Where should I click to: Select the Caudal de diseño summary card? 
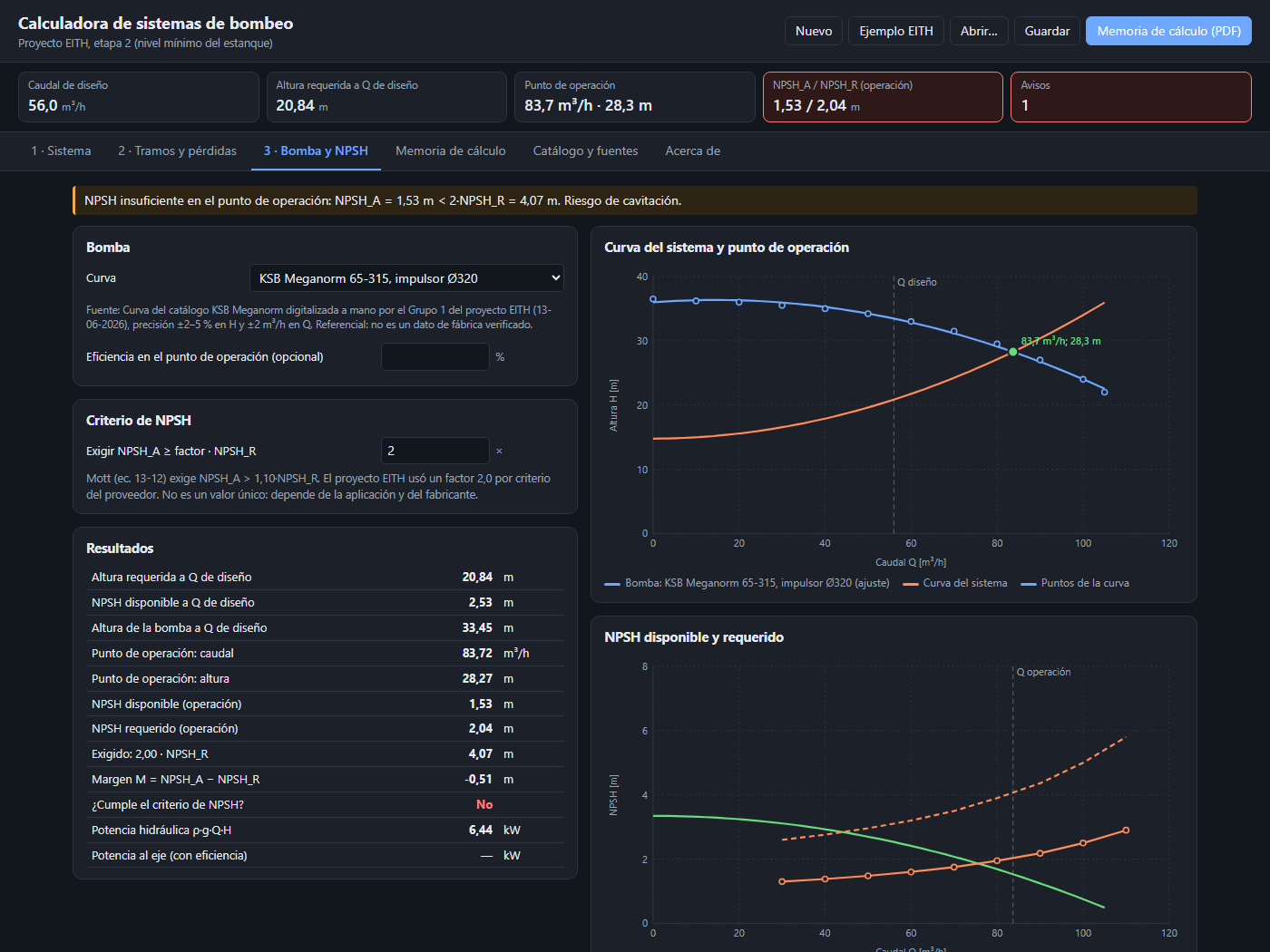[139, 97]
